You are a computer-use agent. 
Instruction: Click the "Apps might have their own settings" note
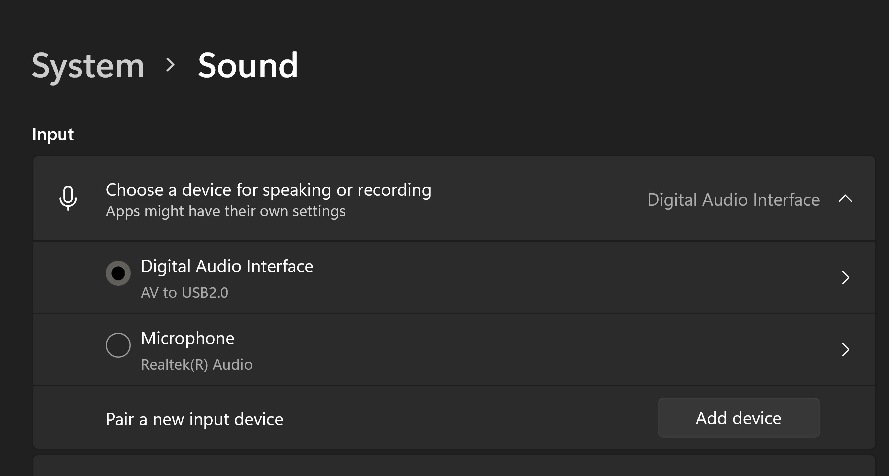click(226, 211)
